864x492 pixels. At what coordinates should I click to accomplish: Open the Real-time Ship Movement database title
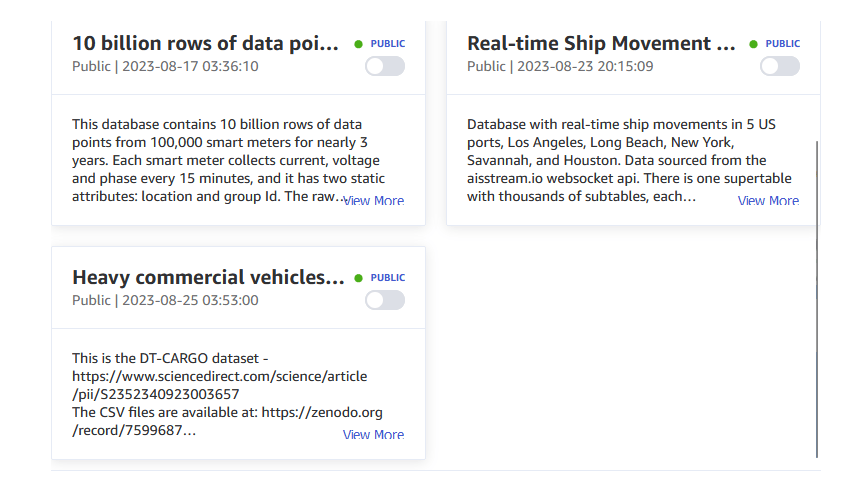point(602,44)
